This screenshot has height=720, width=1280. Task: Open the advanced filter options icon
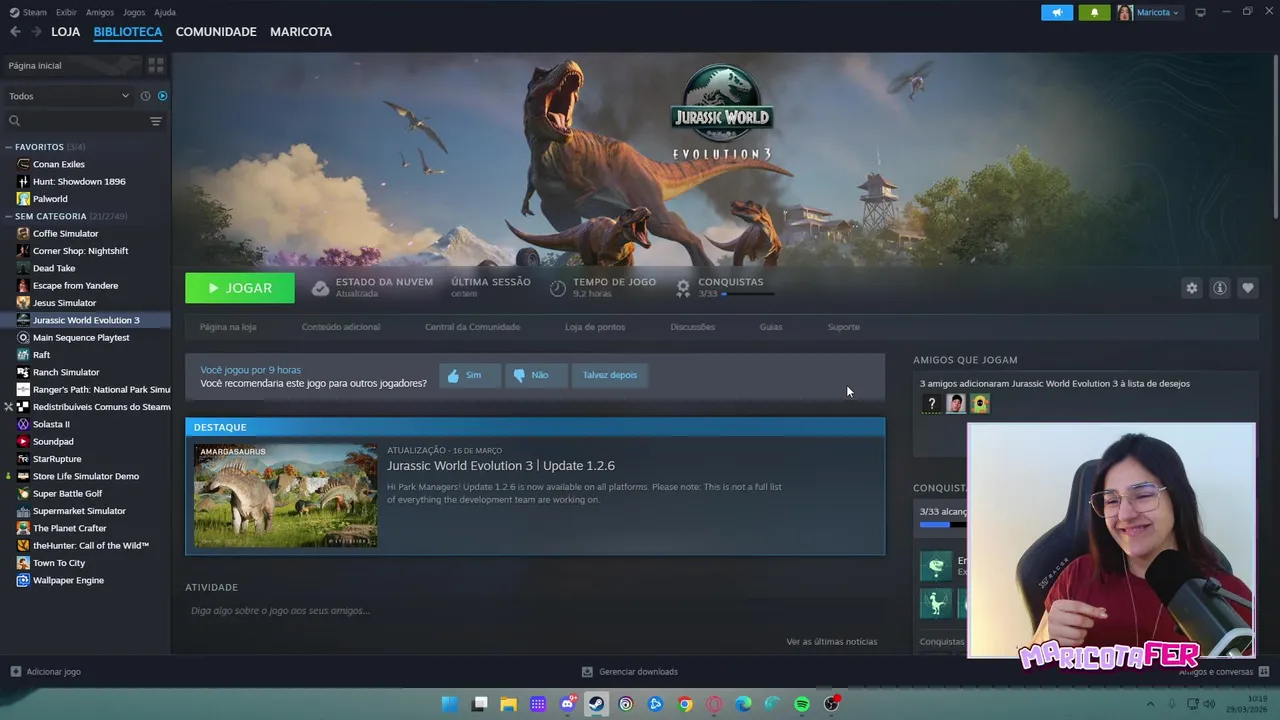click(156, 121)
